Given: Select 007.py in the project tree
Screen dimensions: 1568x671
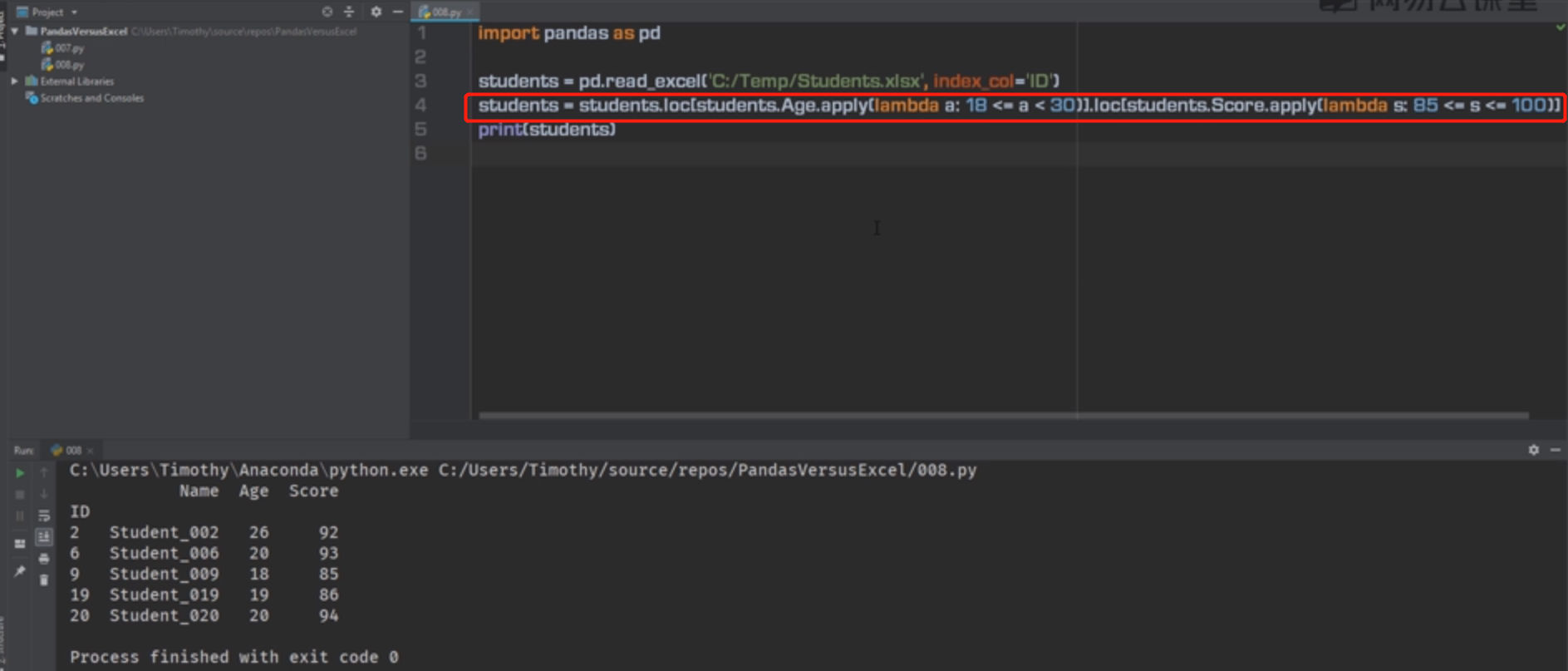Looking at the screenshot, I should (63, 48).
